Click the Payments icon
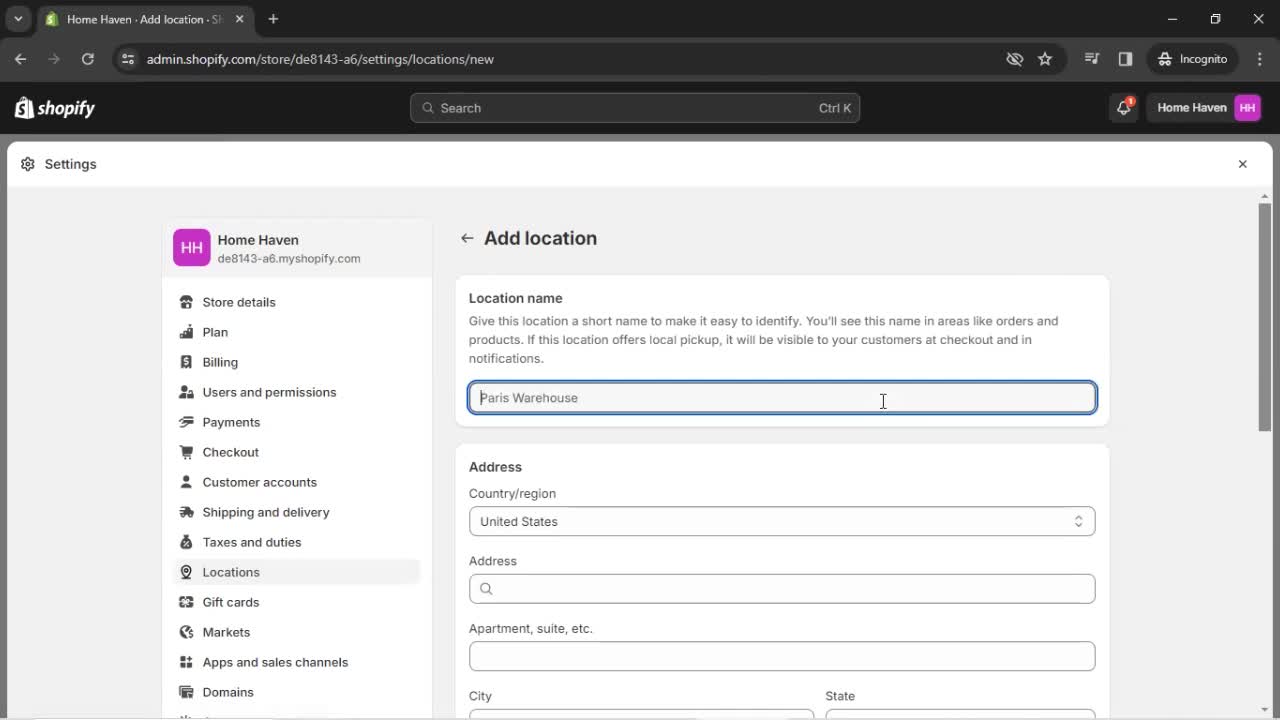 (x=186, y=422)
